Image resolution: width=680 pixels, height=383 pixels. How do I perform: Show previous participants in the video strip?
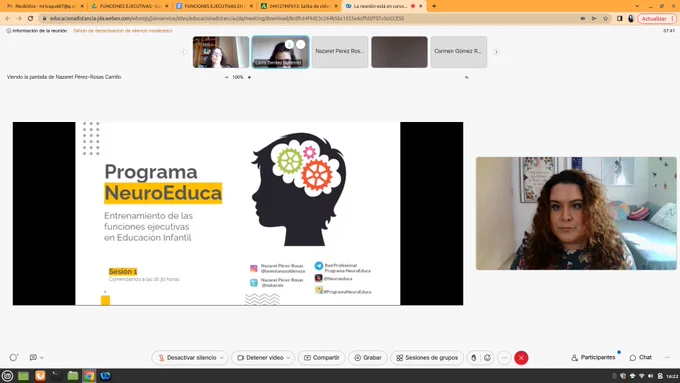pyautogui.click(x=183, y=52)
